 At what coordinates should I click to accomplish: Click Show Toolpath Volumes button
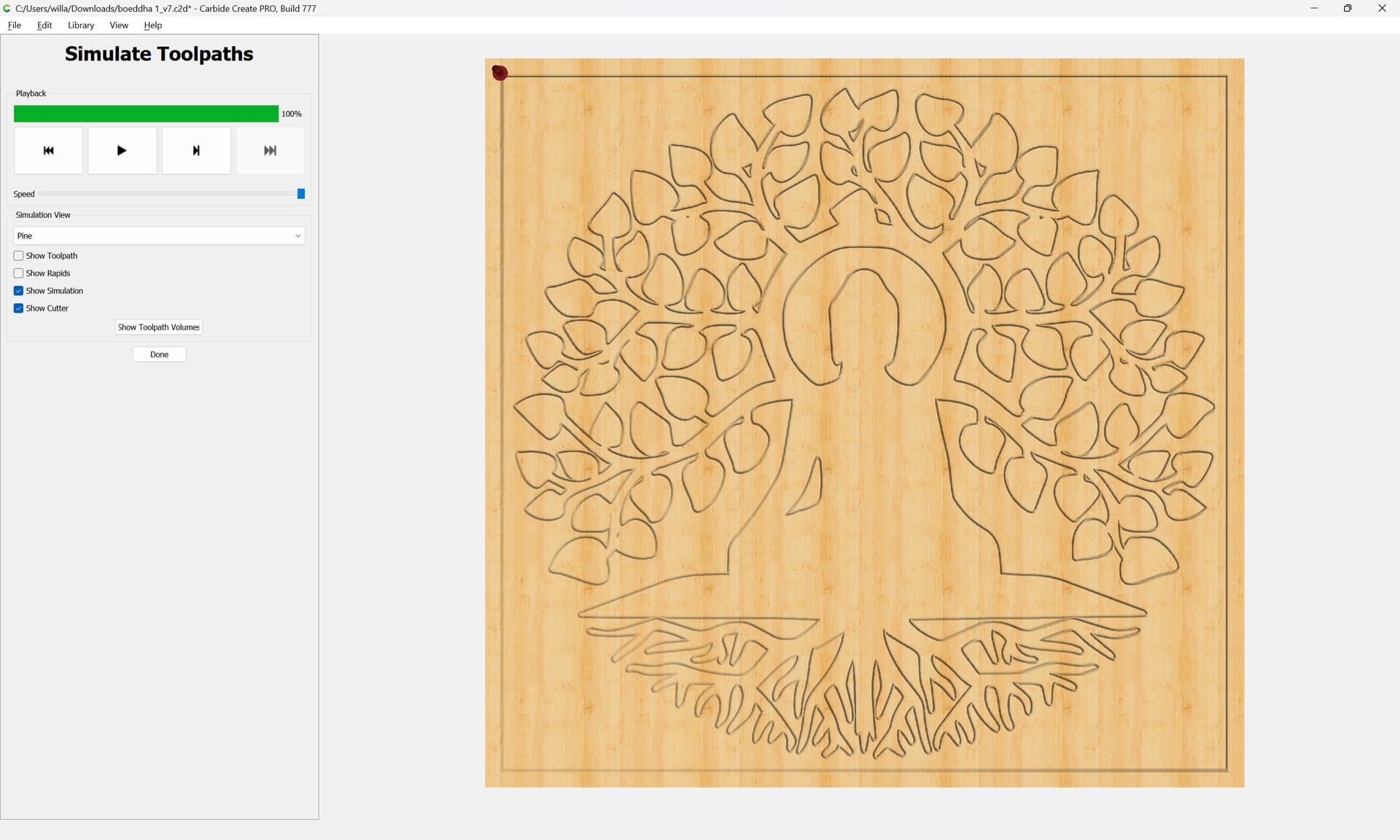pyautogui.click(x=158, y=327)
